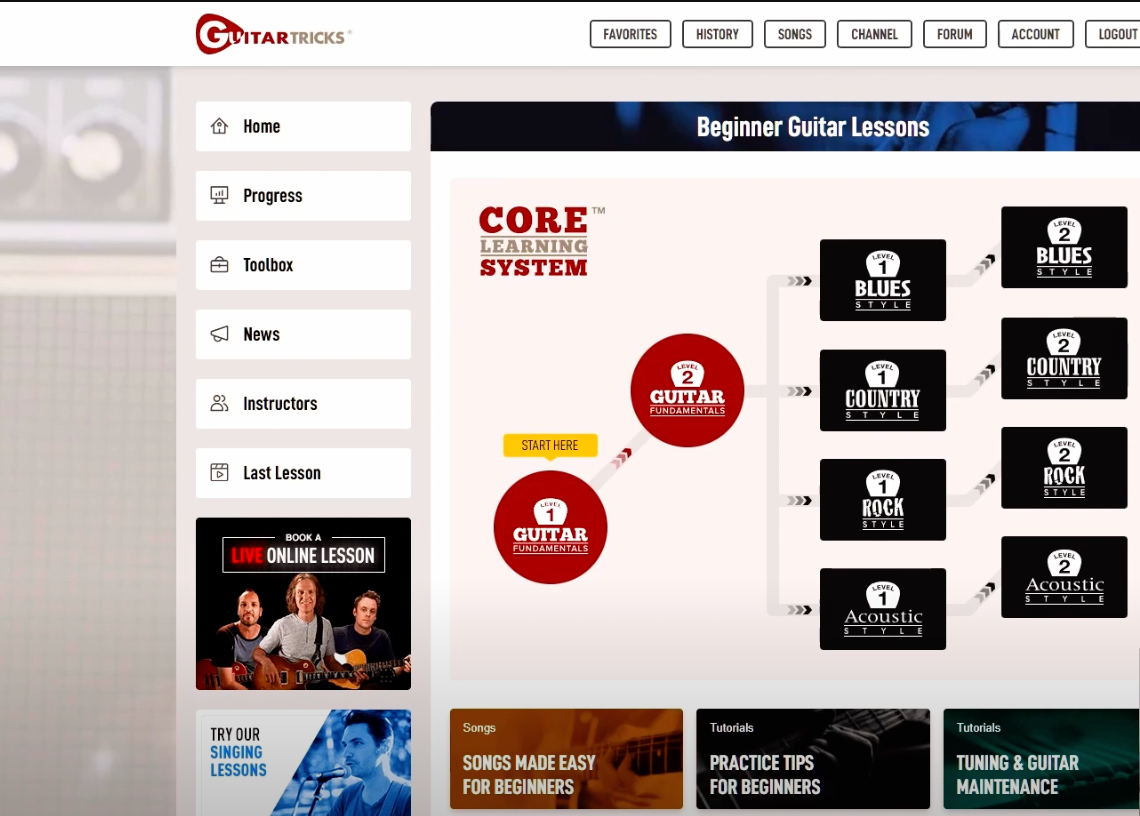1140x816 pixels.
Task: Open Level 2 Blues Style tile
Action: point(1064,247)
